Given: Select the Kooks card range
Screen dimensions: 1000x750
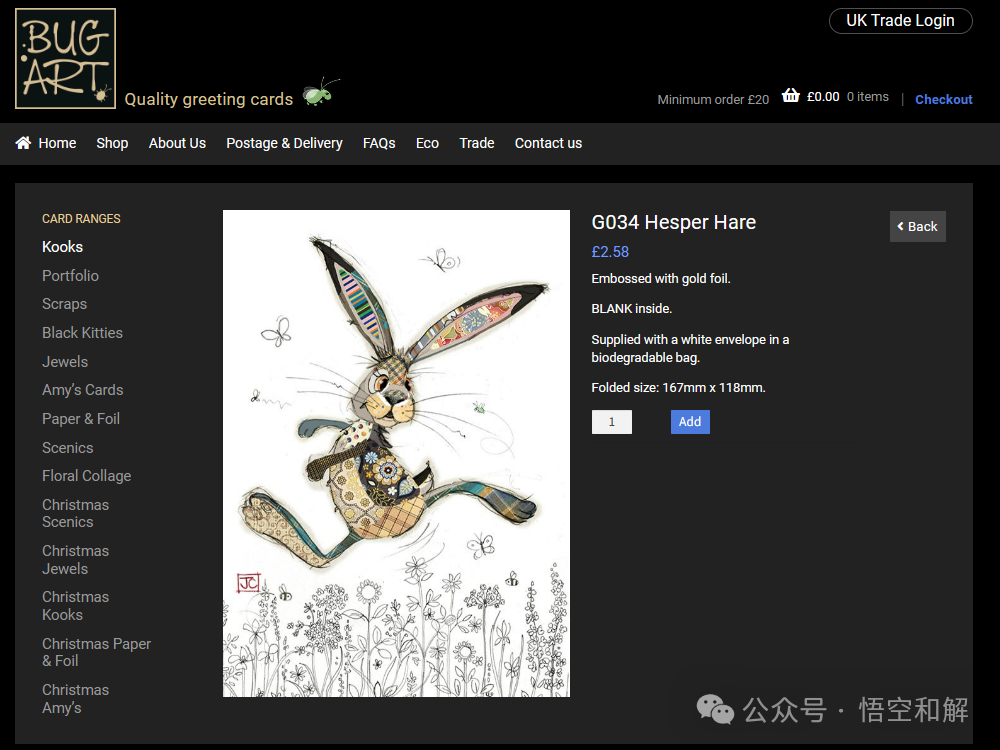Looking at the screenshot, I should (62, 247).
